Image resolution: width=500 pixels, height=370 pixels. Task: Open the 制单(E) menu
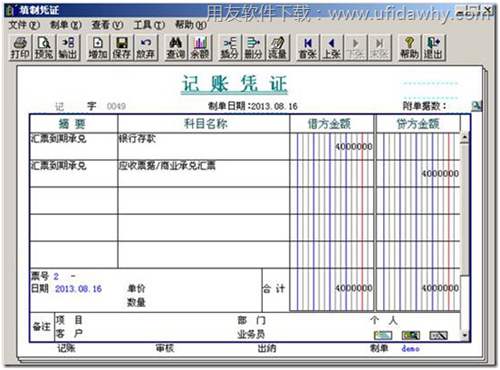(x=66, y=25)
